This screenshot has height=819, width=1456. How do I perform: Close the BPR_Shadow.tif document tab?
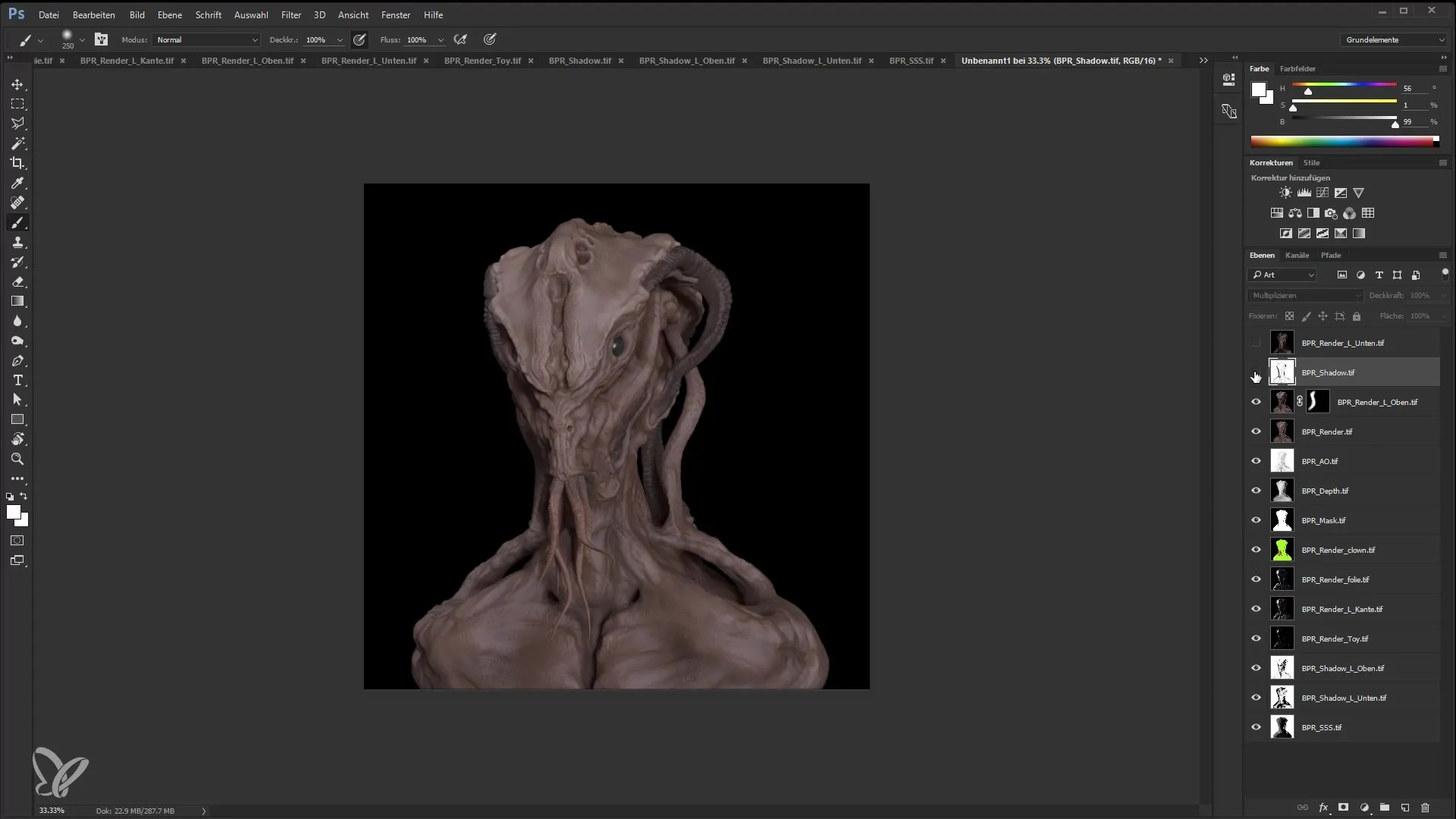621,61
